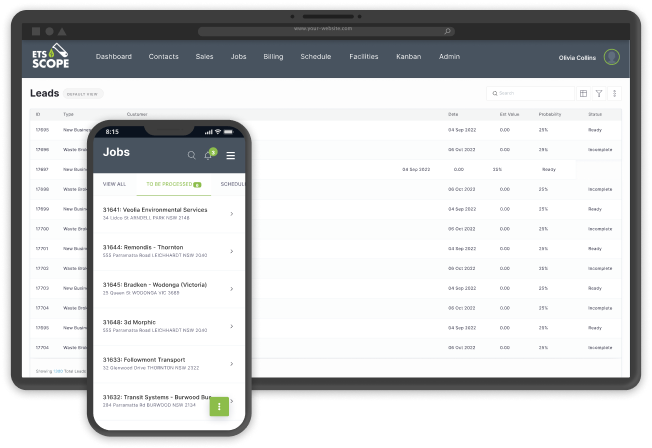Screen dimensions: 652x448
Task: Click the browser window triangle control icon
Action: [62, 31]
